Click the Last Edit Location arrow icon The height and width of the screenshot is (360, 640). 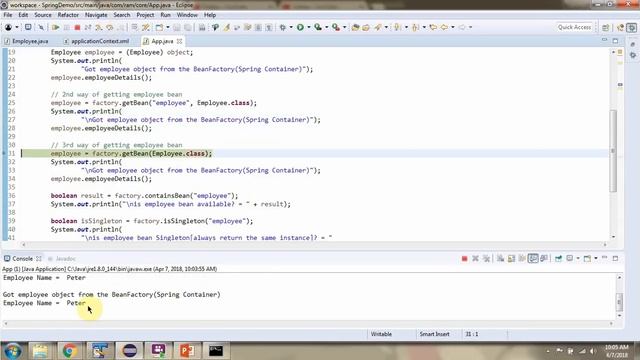[433, 27]
